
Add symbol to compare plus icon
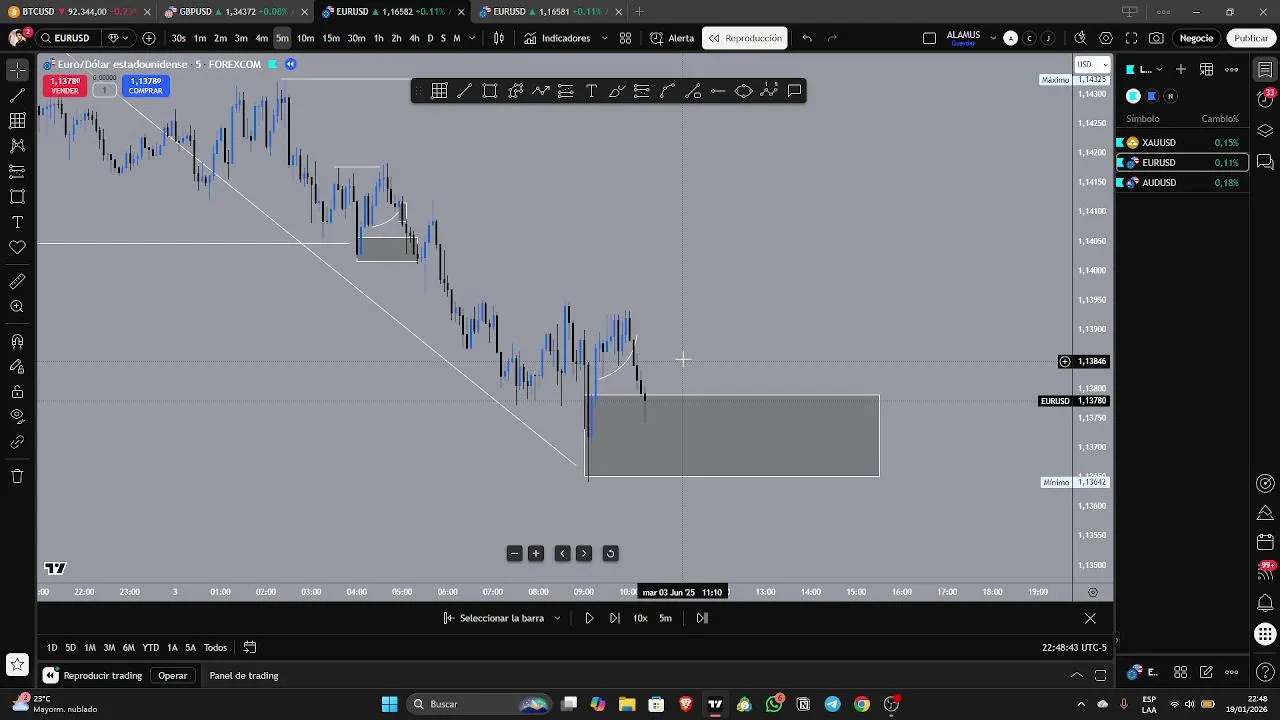[x=149, y=38]
